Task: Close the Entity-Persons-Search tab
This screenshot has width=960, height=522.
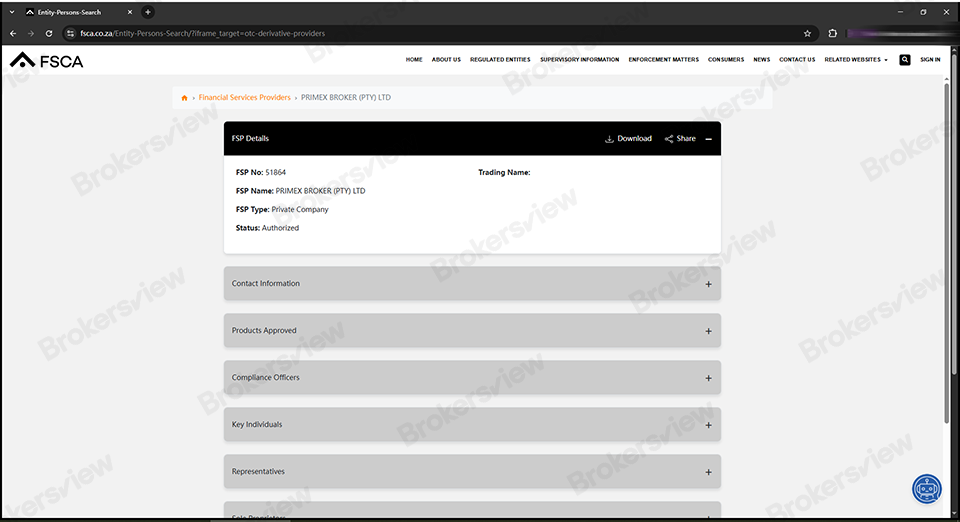Action: pos(130,12)
